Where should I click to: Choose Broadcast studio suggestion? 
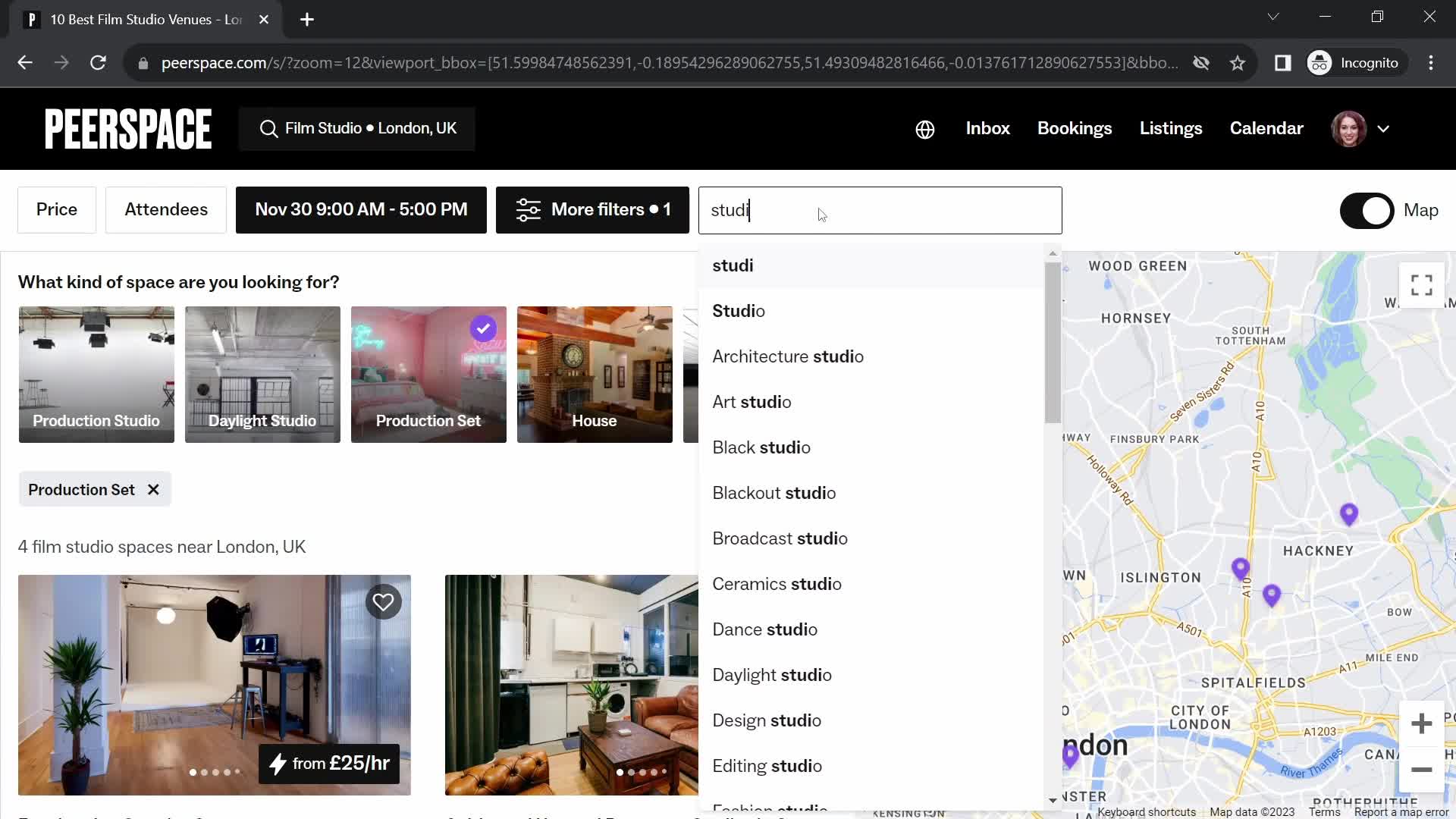pyautogui.click(x=871, y=538)
